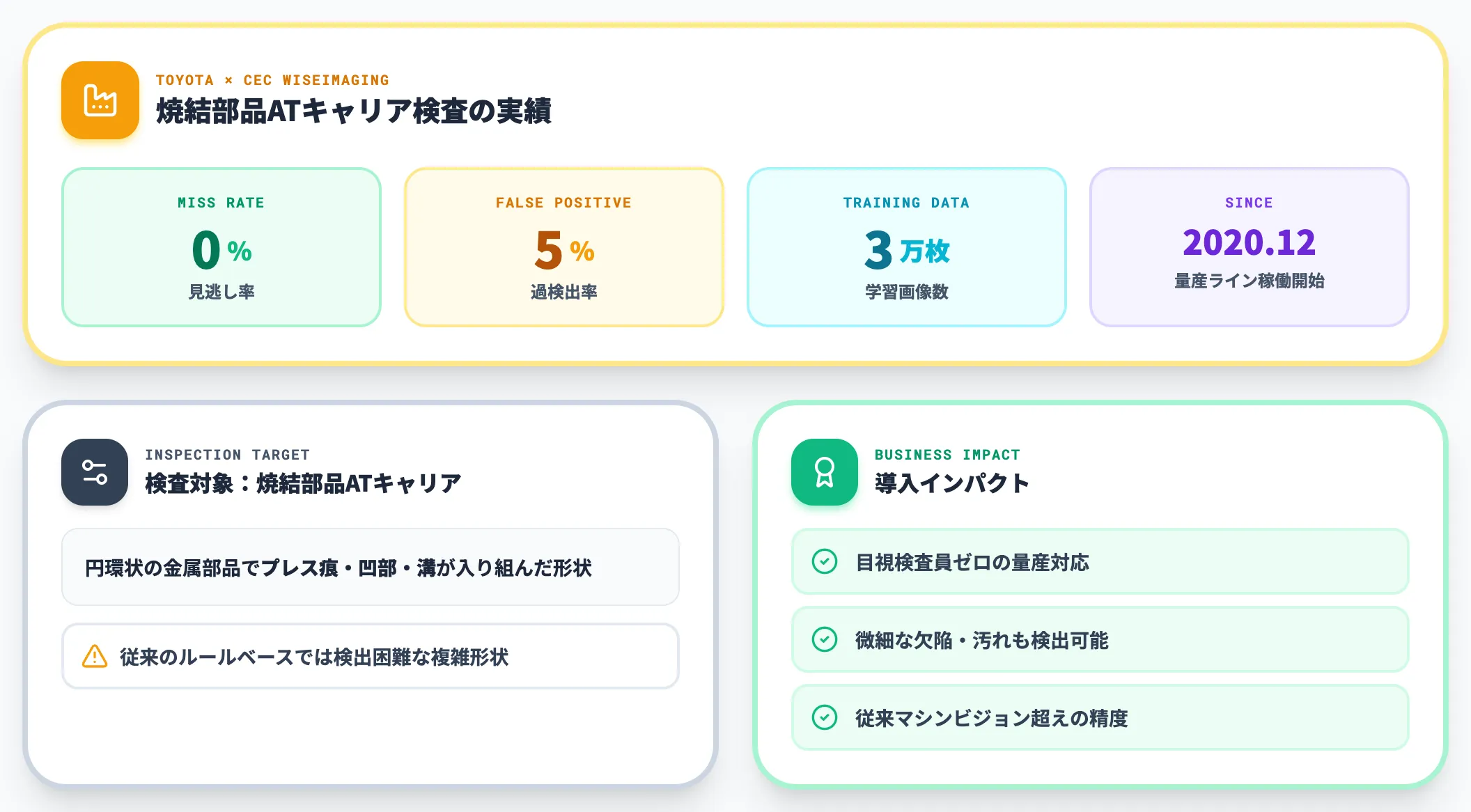Click the 従来マシンビジョン超えの精度 item text
This screenshot has width=1471, height=812.
coord(991,718)
